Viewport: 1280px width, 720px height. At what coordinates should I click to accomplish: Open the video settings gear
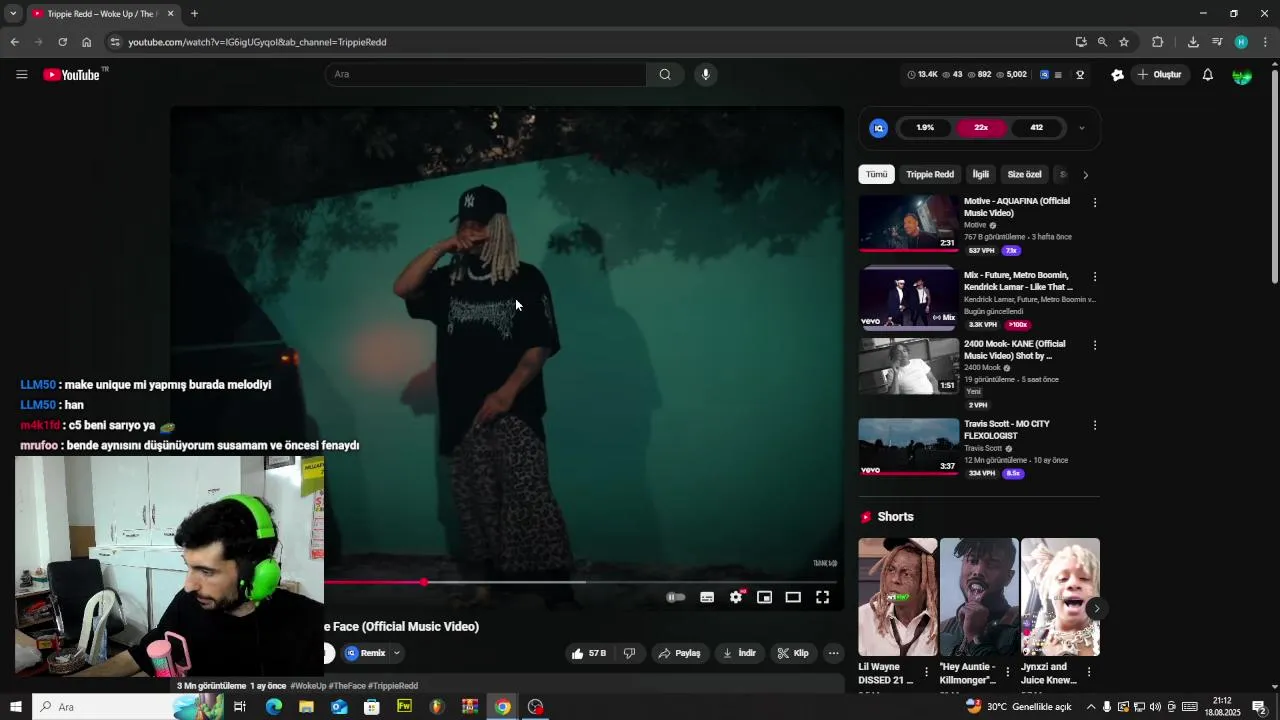[x=736, y=597]
